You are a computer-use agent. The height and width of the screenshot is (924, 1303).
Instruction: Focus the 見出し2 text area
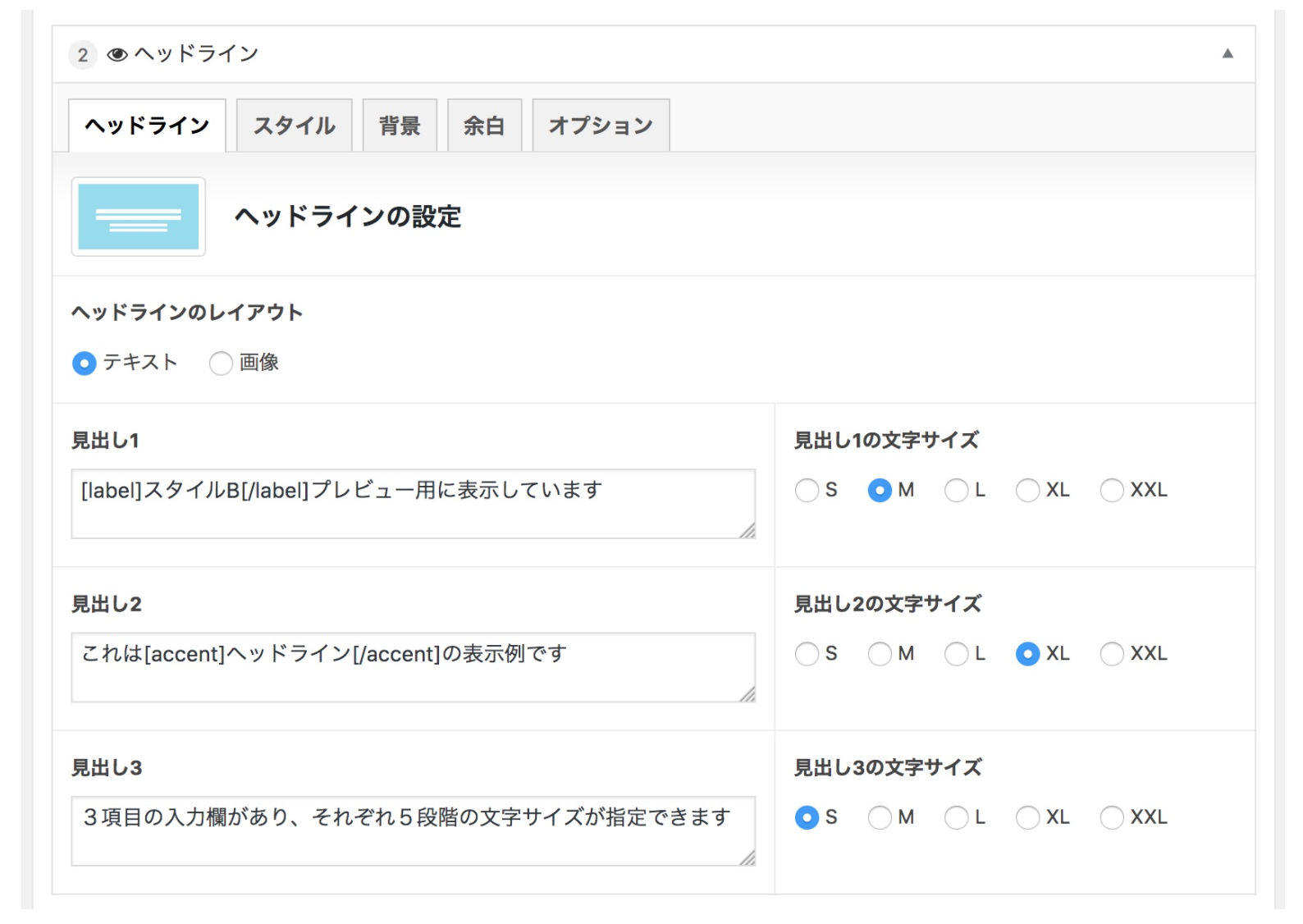click(412, 666)
